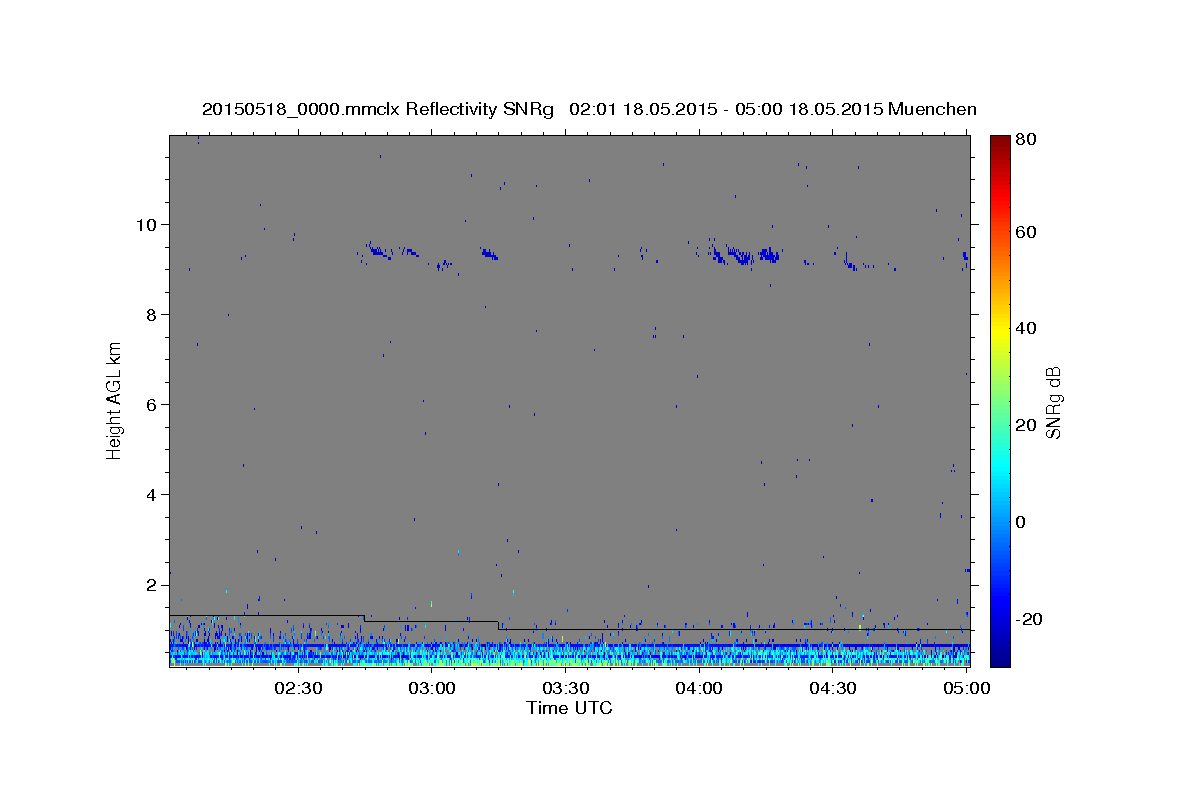This screenshot has height=800, width=1200.
Task: Click the cloud echo near 04:10 at 9 km
Action: click(742, 256)
